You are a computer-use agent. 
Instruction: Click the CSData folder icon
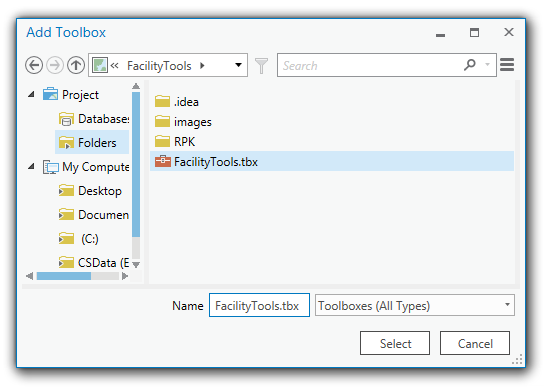66,262
